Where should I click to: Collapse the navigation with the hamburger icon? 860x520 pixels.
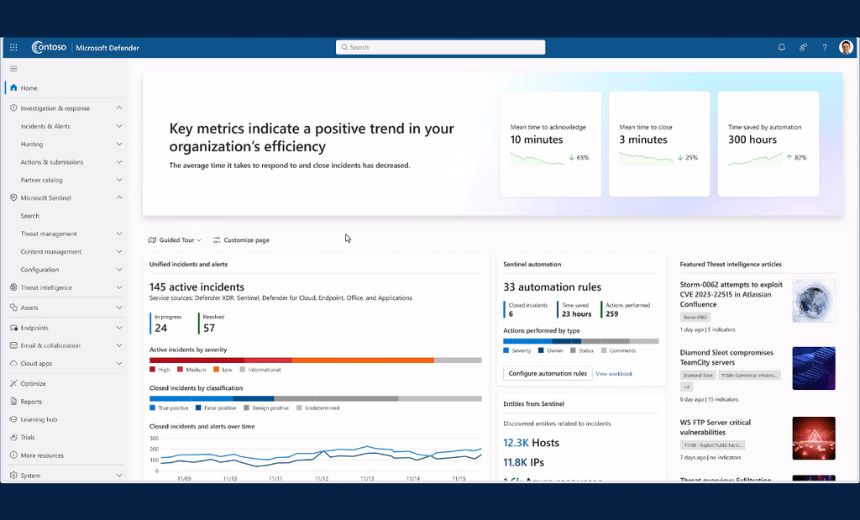click(x=14, y=69)
